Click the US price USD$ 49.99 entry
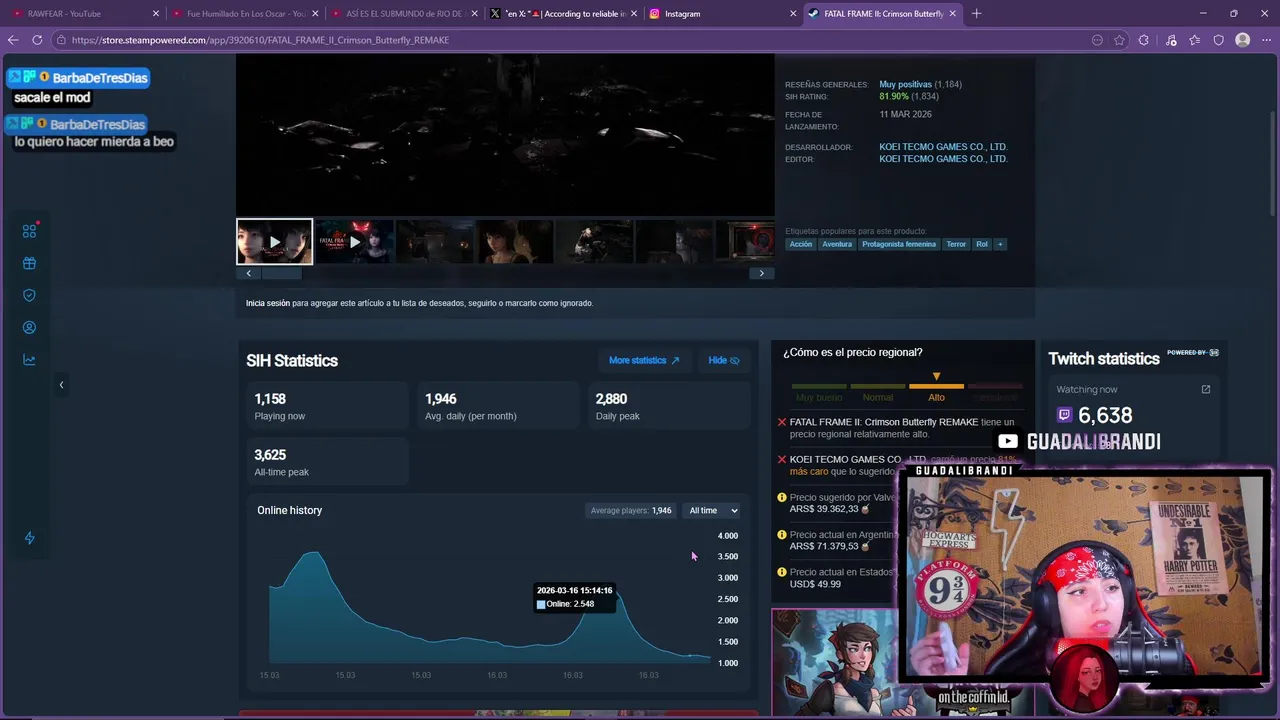1280x720 pixels. pyautogui.click(x=835, y=578)
